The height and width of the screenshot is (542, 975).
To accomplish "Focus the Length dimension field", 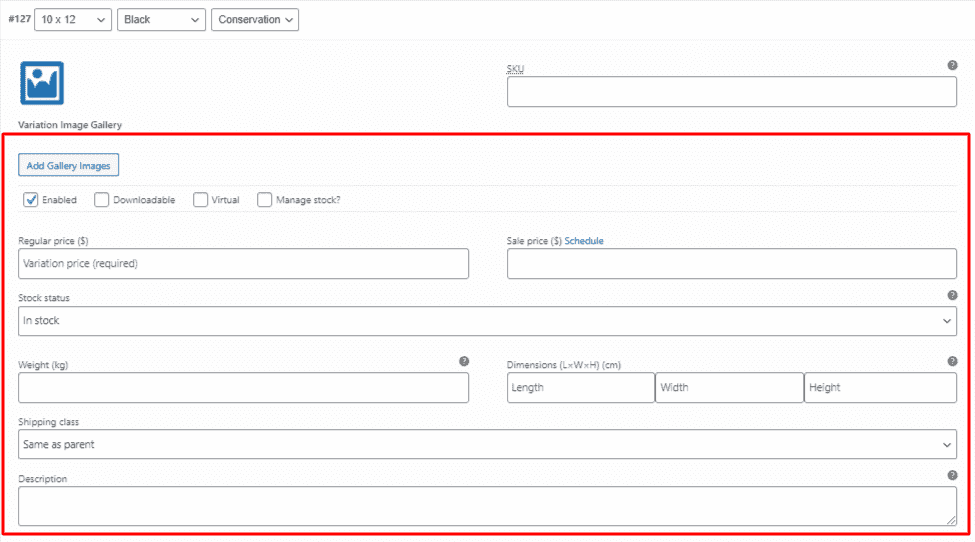I will tap(581, 388).
